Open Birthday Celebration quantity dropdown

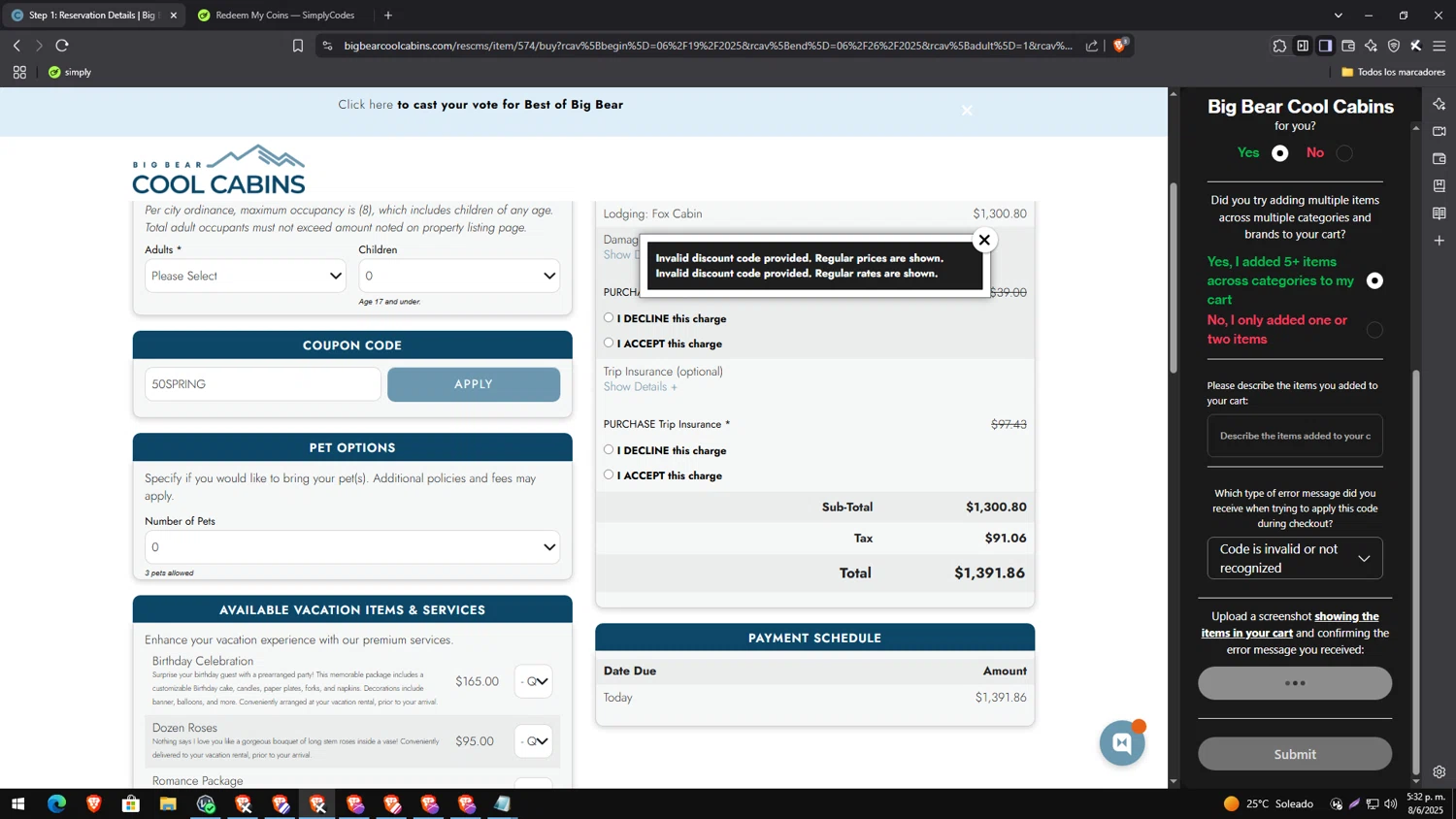click(534, 681)
